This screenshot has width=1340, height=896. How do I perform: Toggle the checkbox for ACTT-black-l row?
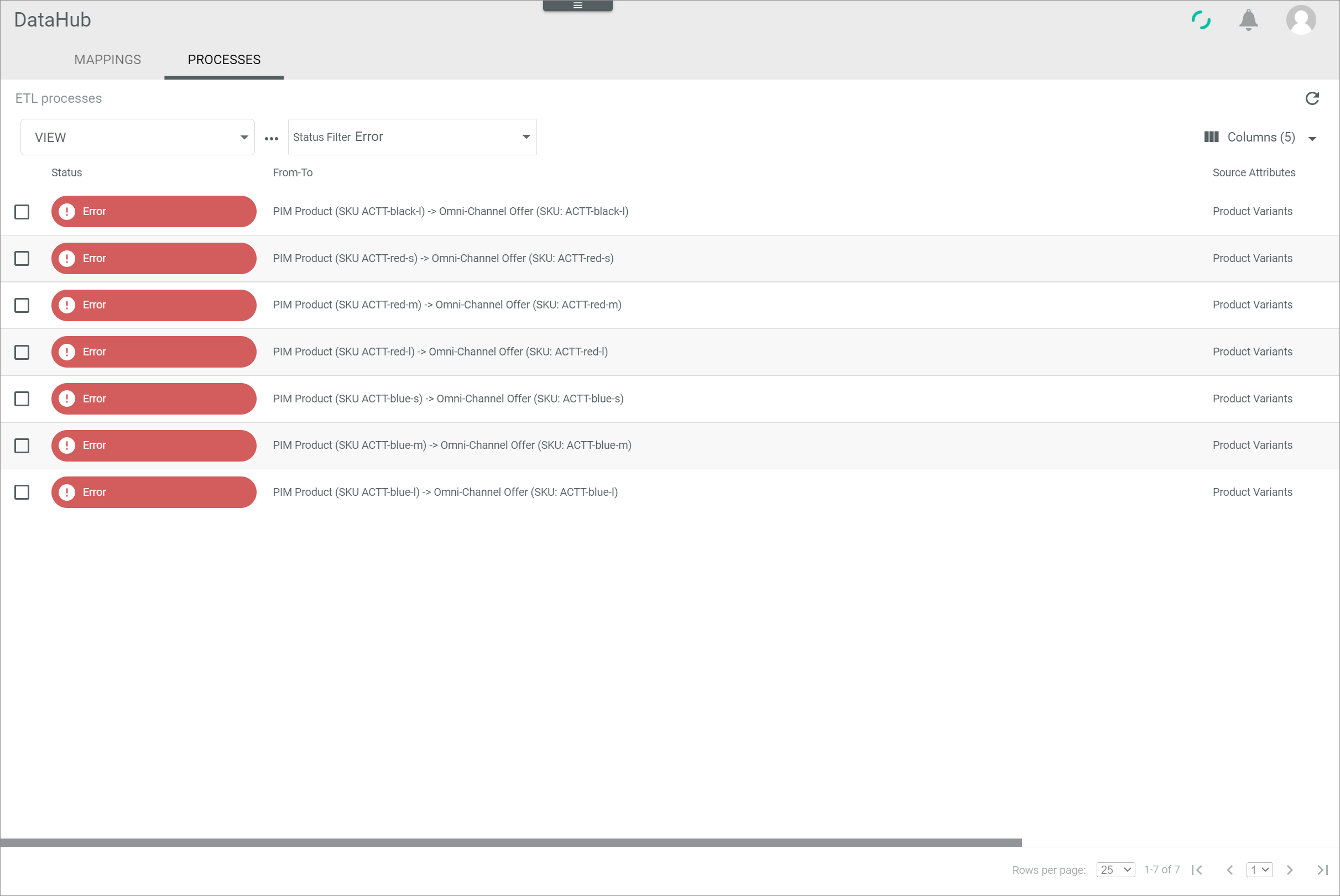click(23, 211)
